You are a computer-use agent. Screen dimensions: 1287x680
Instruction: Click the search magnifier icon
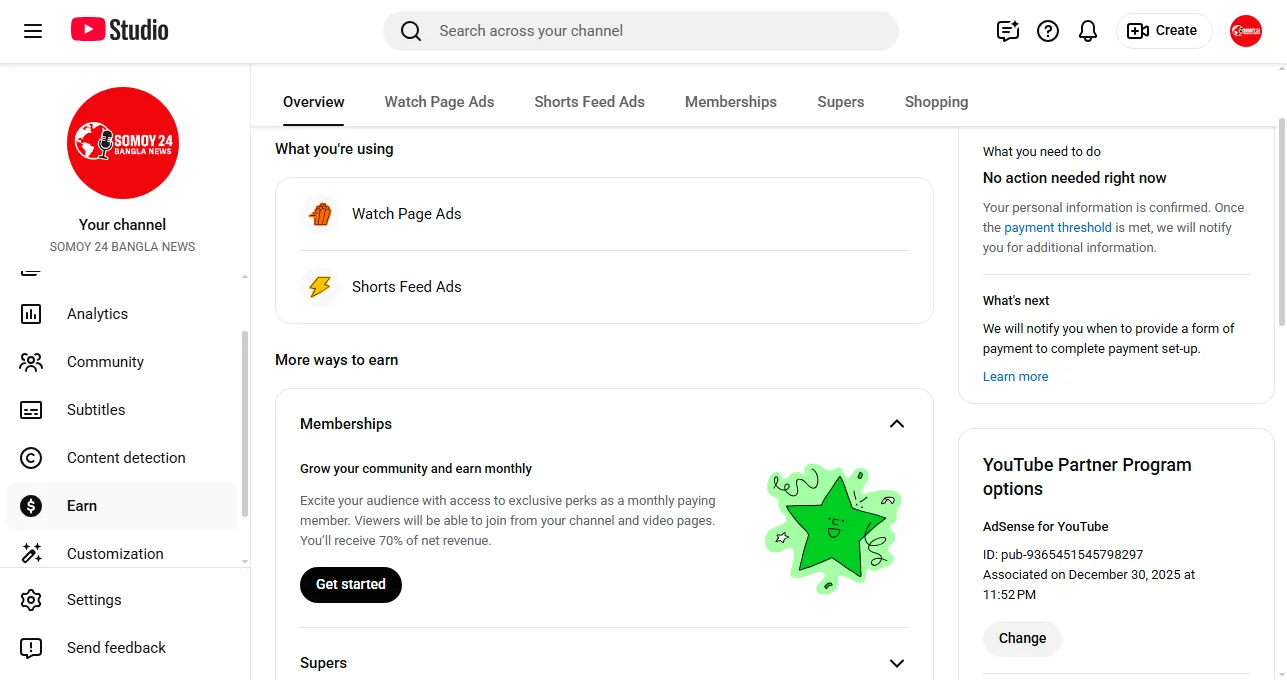point(411,31)
